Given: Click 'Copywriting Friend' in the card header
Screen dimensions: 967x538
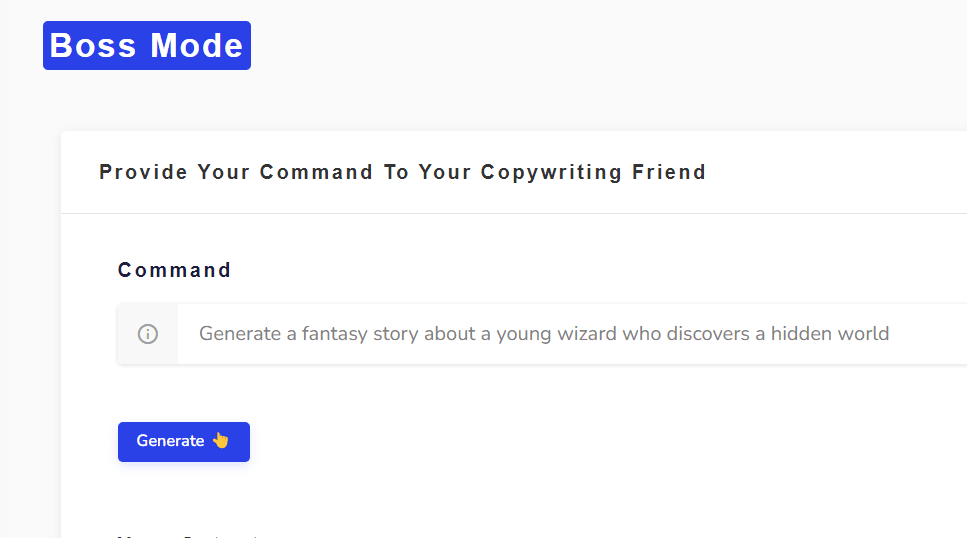Looking at the screenshot, I should point(593,172).
